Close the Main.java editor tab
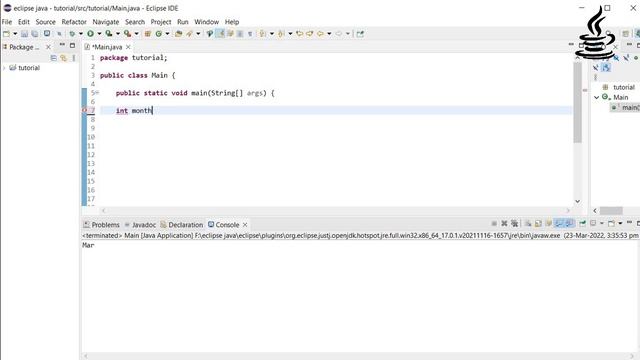The image size is (640, 360). point(128,47)
